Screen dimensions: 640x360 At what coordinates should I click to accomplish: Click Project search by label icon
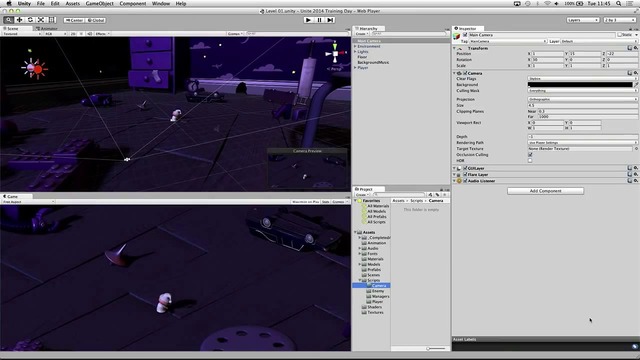tap(438, 195)
